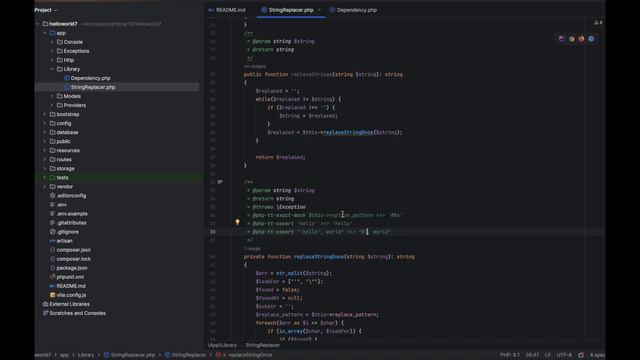Click the yellow intention lightbulb
This screenshot has width=640, height=360.
pos(237,222)
